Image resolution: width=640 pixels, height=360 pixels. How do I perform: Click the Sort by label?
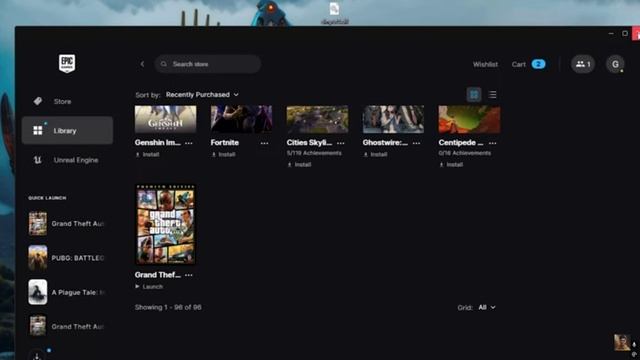click(148, 95)
